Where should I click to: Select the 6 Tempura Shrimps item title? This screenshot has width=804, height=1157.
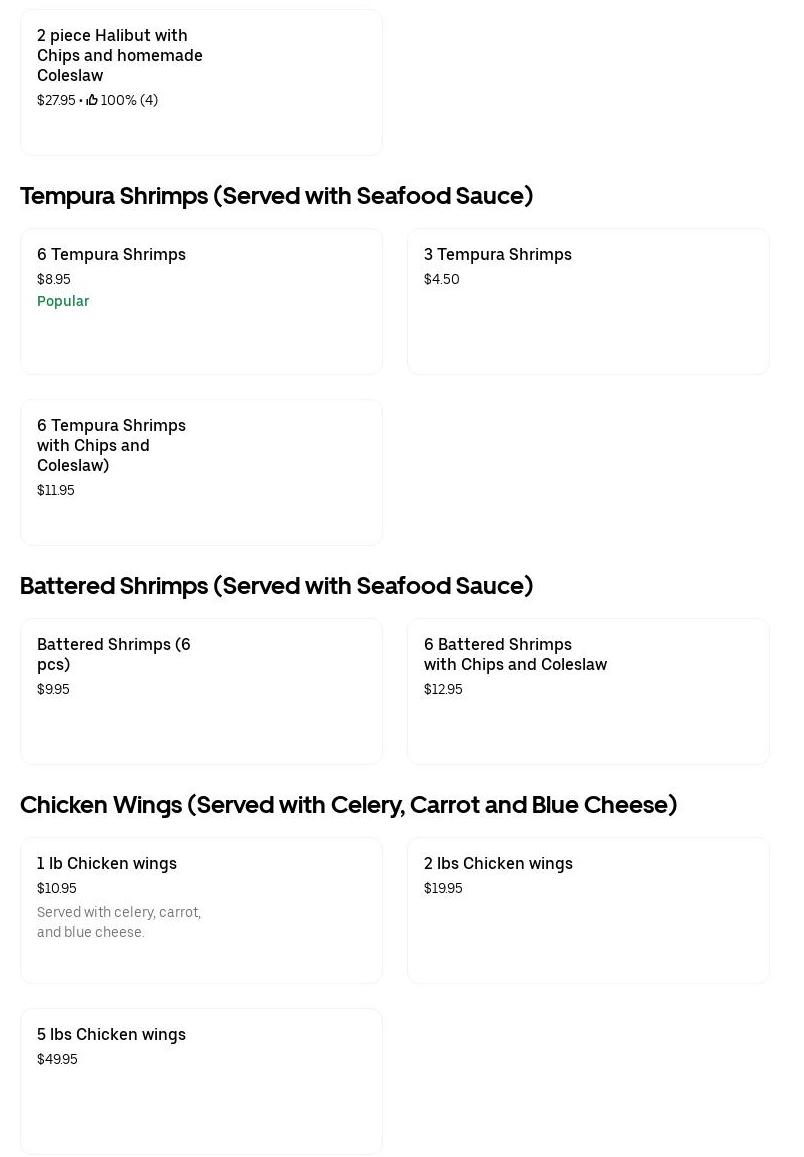[x=111, y=254]
